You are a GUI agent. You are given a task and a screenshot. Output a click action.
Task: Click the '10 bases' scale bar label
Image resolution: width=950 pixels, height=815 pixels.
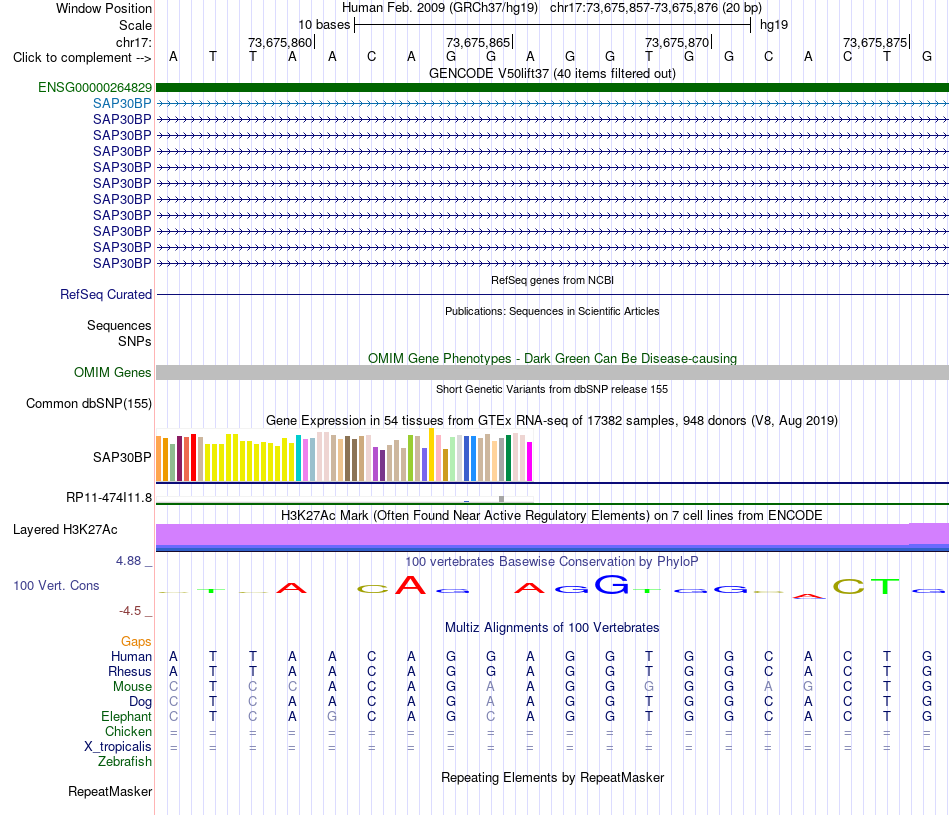pos(324,25)
